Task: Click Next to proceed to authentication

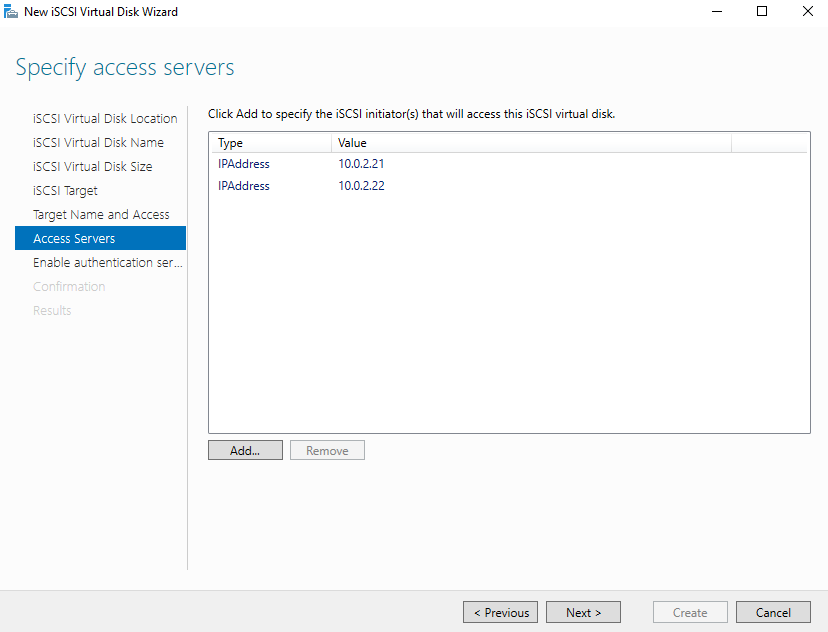Action: [x=583, y=612]
